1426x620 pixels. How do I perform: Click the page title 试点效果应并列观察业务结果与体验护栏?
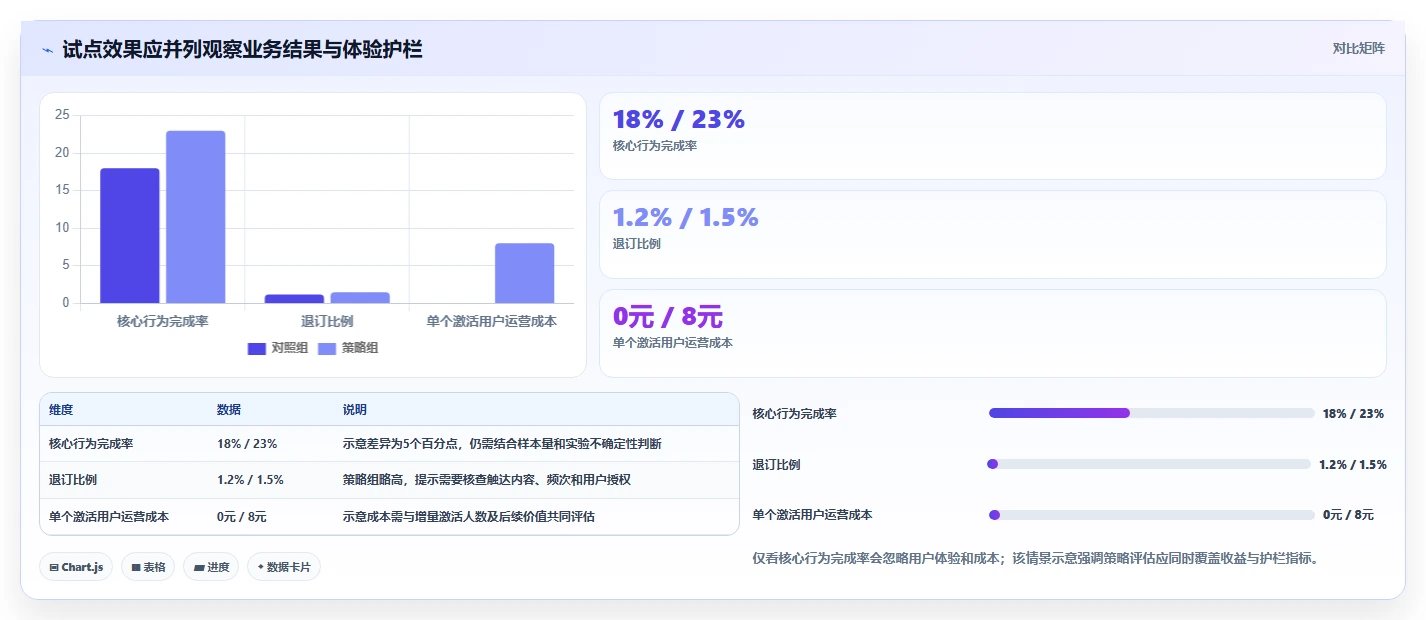(x=242, y=49)
